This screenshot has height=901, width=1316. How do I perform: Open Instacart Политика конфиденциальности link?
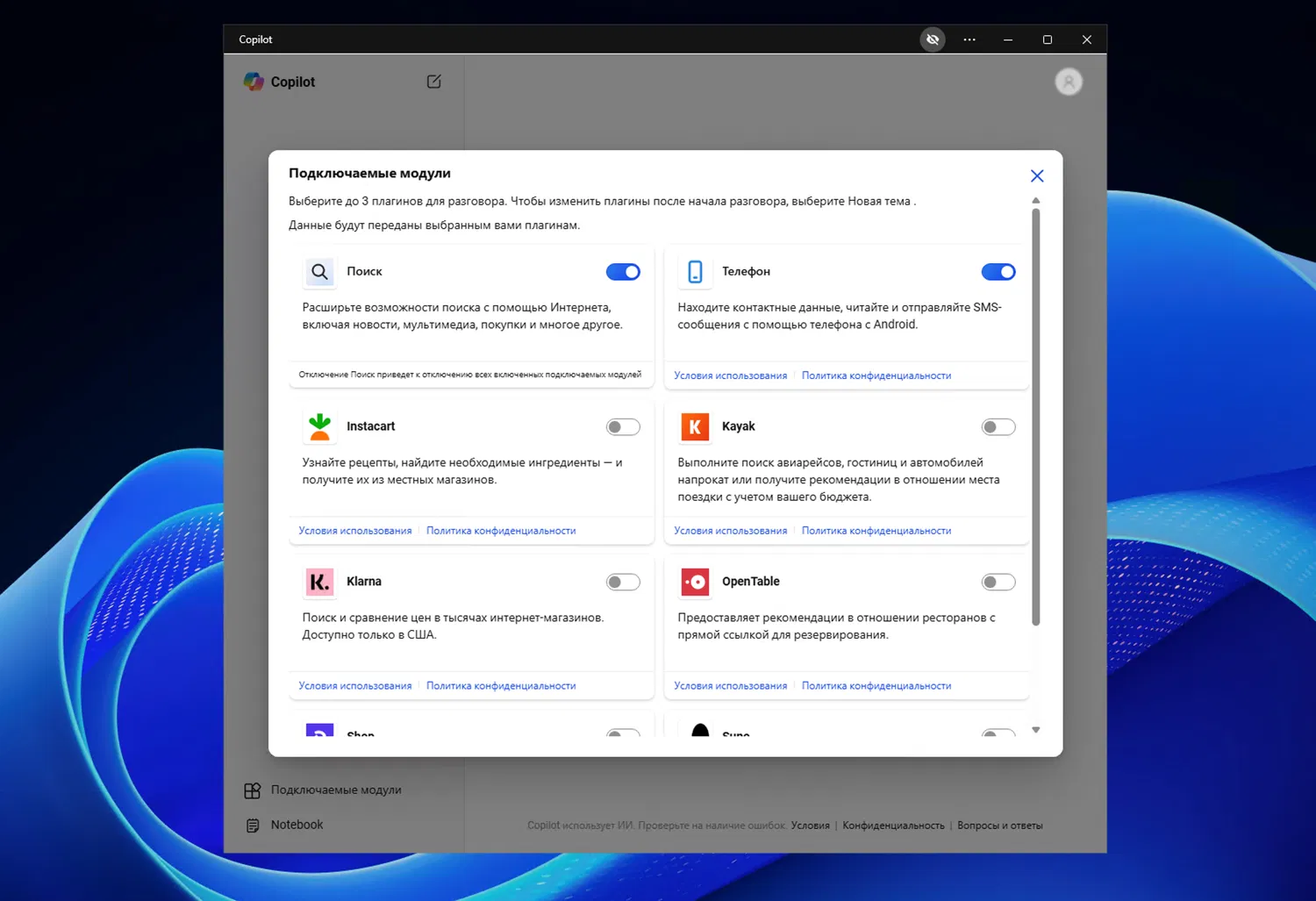tap(501, 531)
